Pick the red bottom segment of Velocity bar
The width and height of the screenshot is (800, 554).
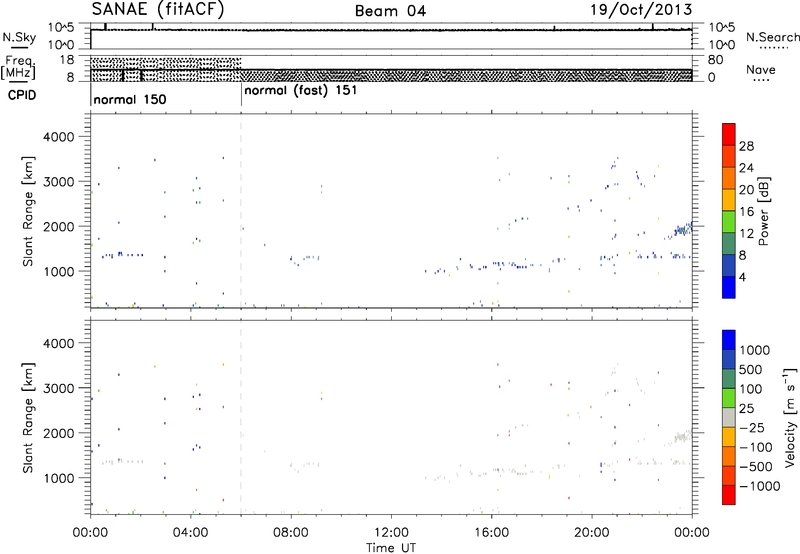pyautogui.click(x=729, y=495)
